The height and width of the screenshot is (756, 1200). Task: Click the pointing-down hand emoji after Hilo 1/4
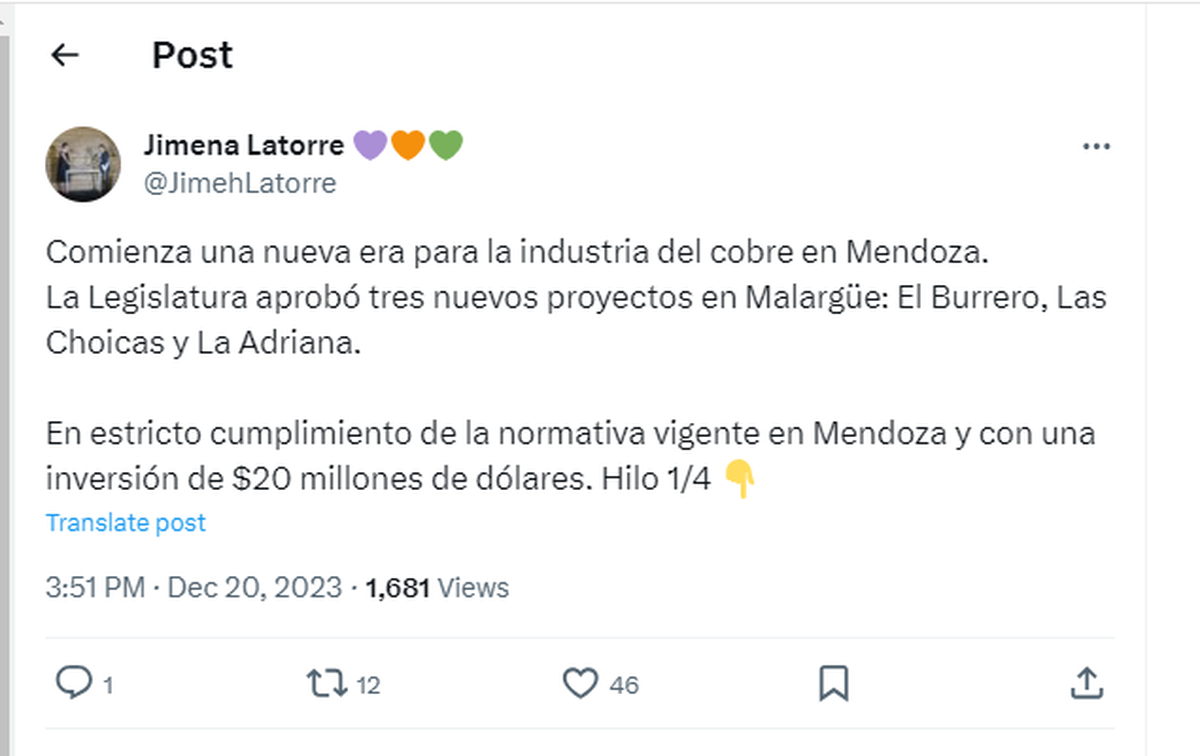pyautogui.click(x=739, y=479)
